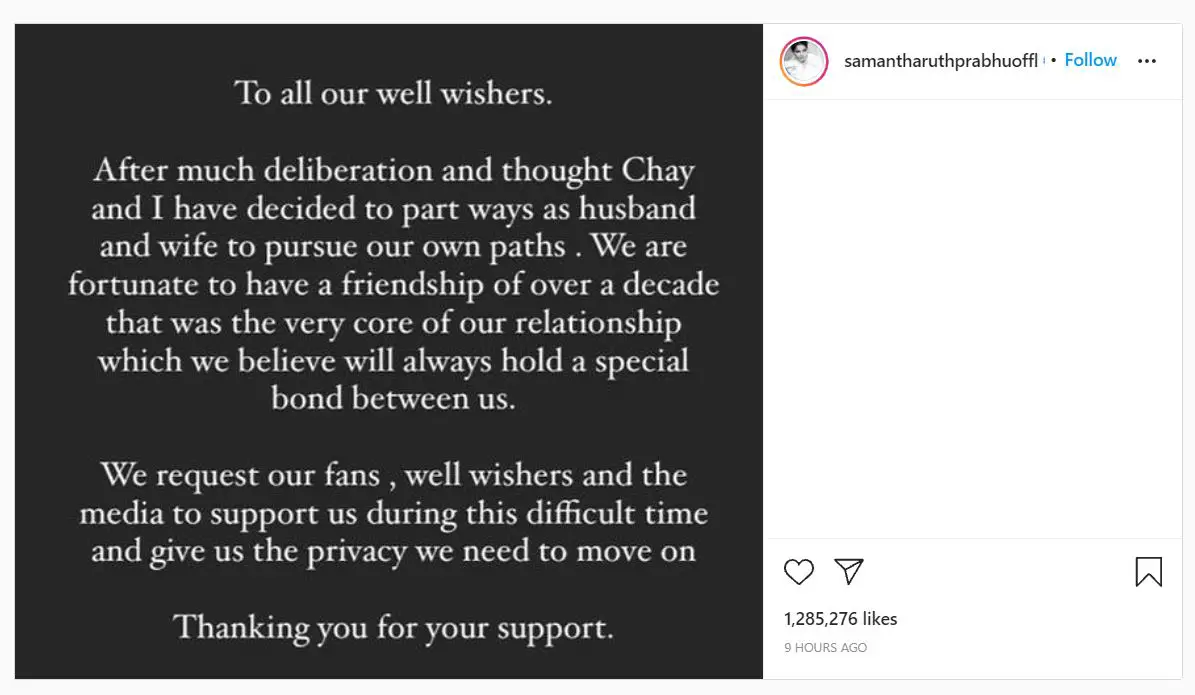This screenshot has width=1195, height=695.
Task: Save the post using the bookmark icon
Action: tap(1149, 572)
